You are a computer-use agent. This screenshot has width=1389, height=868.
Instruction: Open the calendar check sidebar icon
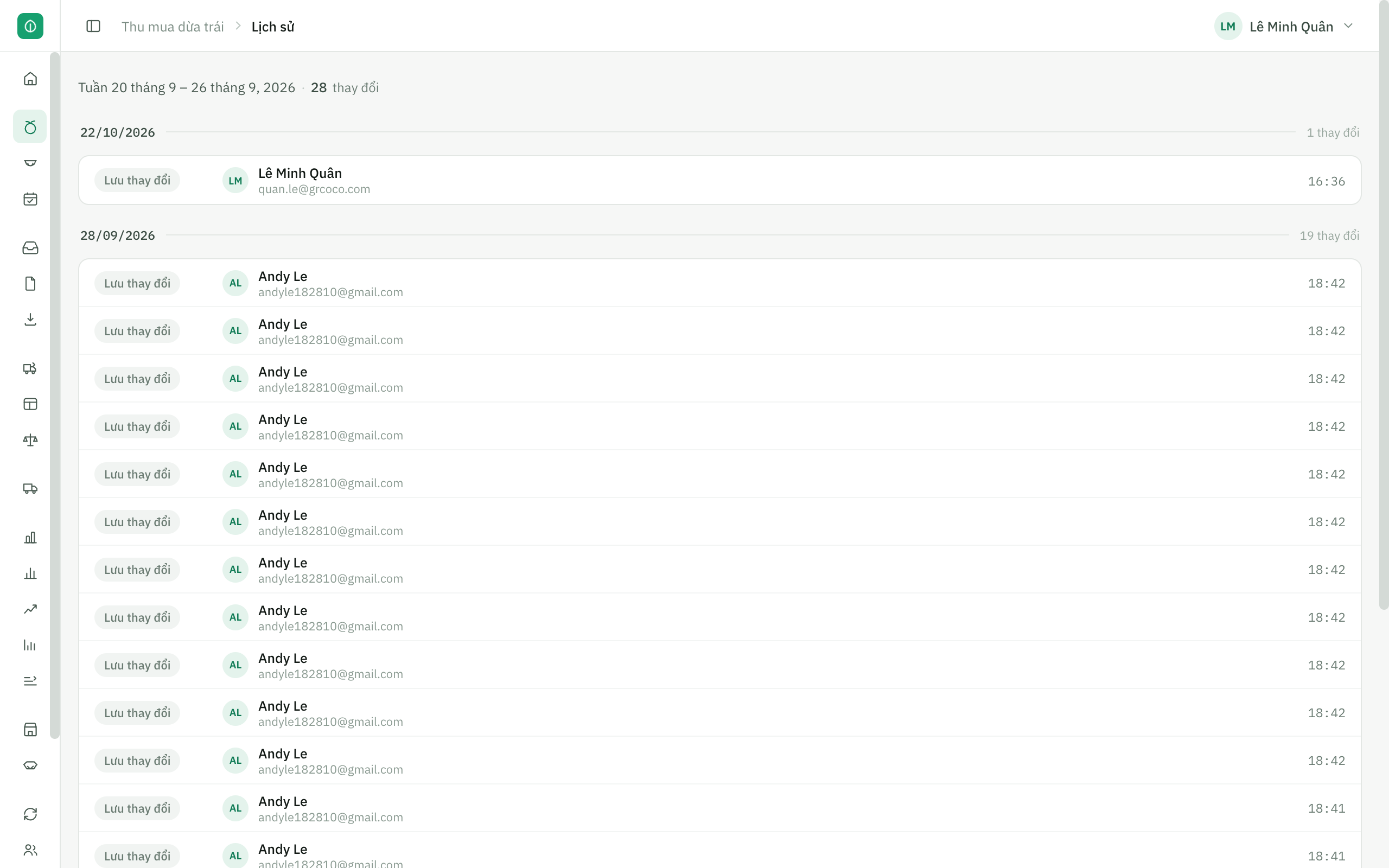pyautogui.click(x=30, y=199)
